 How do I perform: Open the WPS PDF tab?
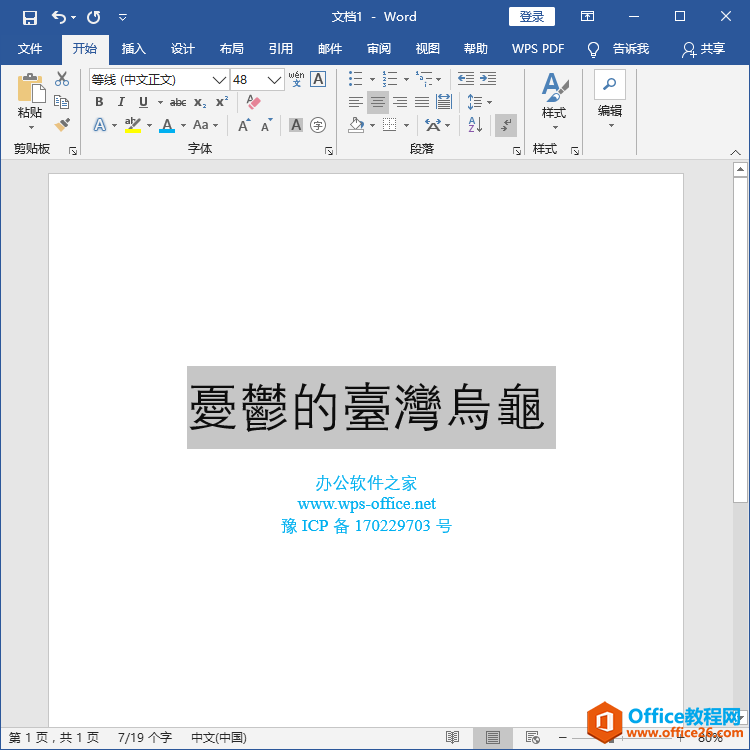tap(538, 48)
